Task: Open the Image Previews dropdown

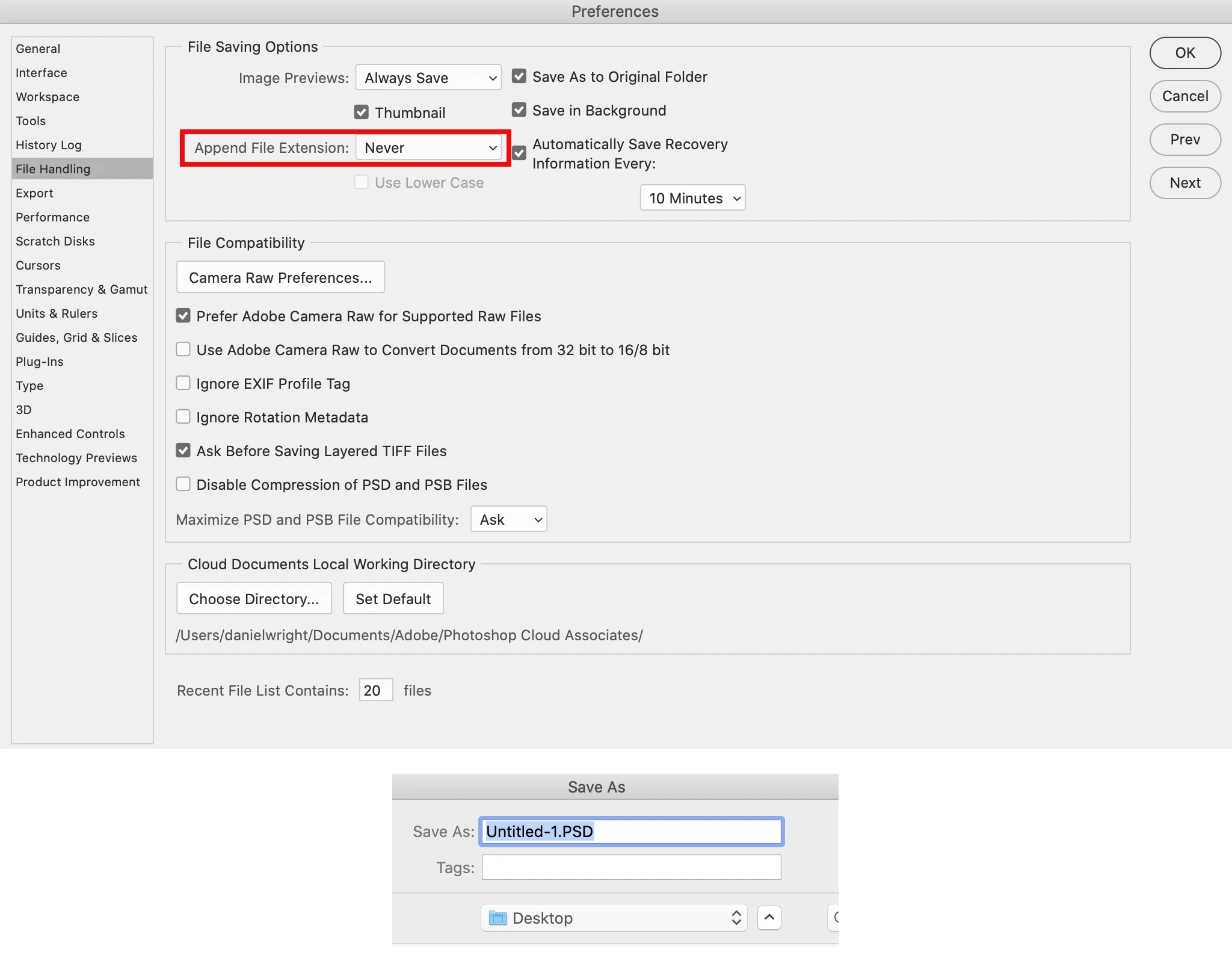Action: [x=428, y=78]
